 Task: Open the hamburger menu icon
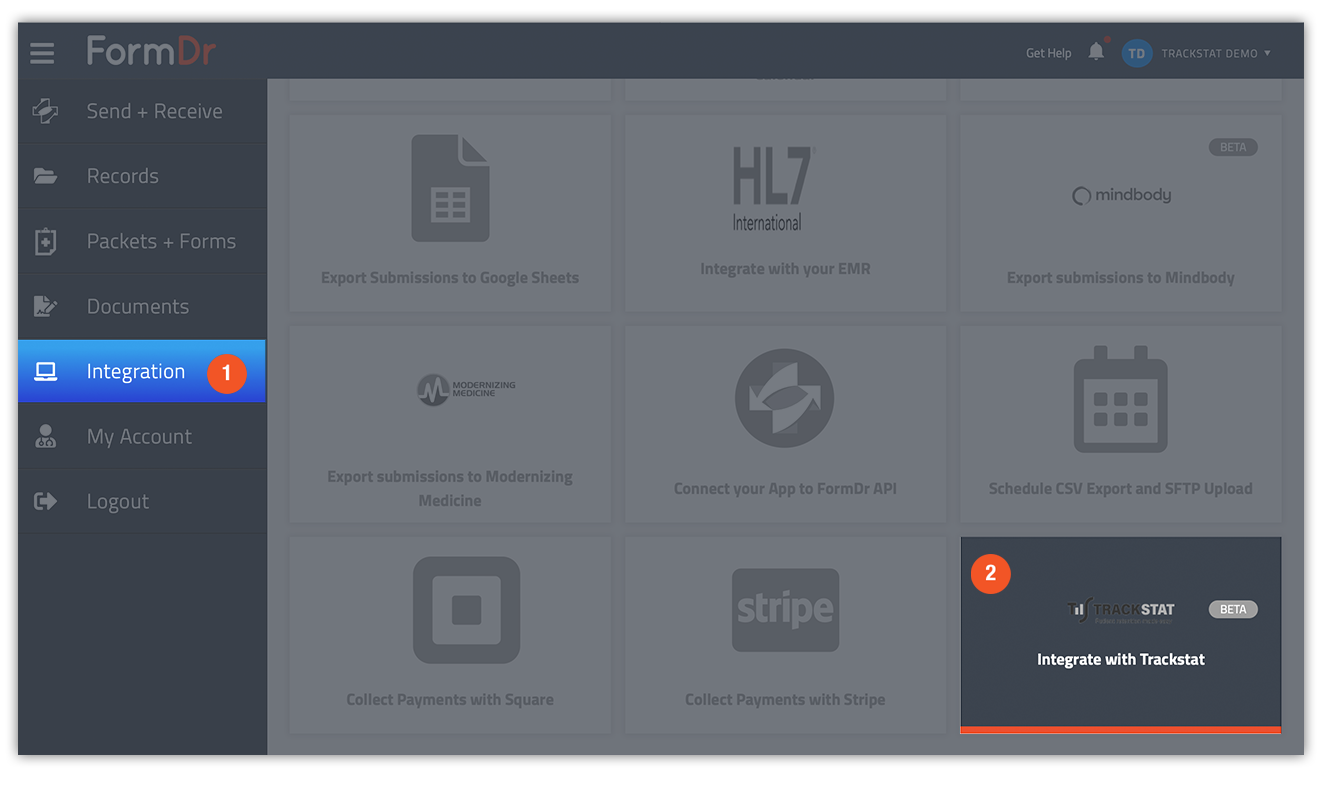[42, 52]
